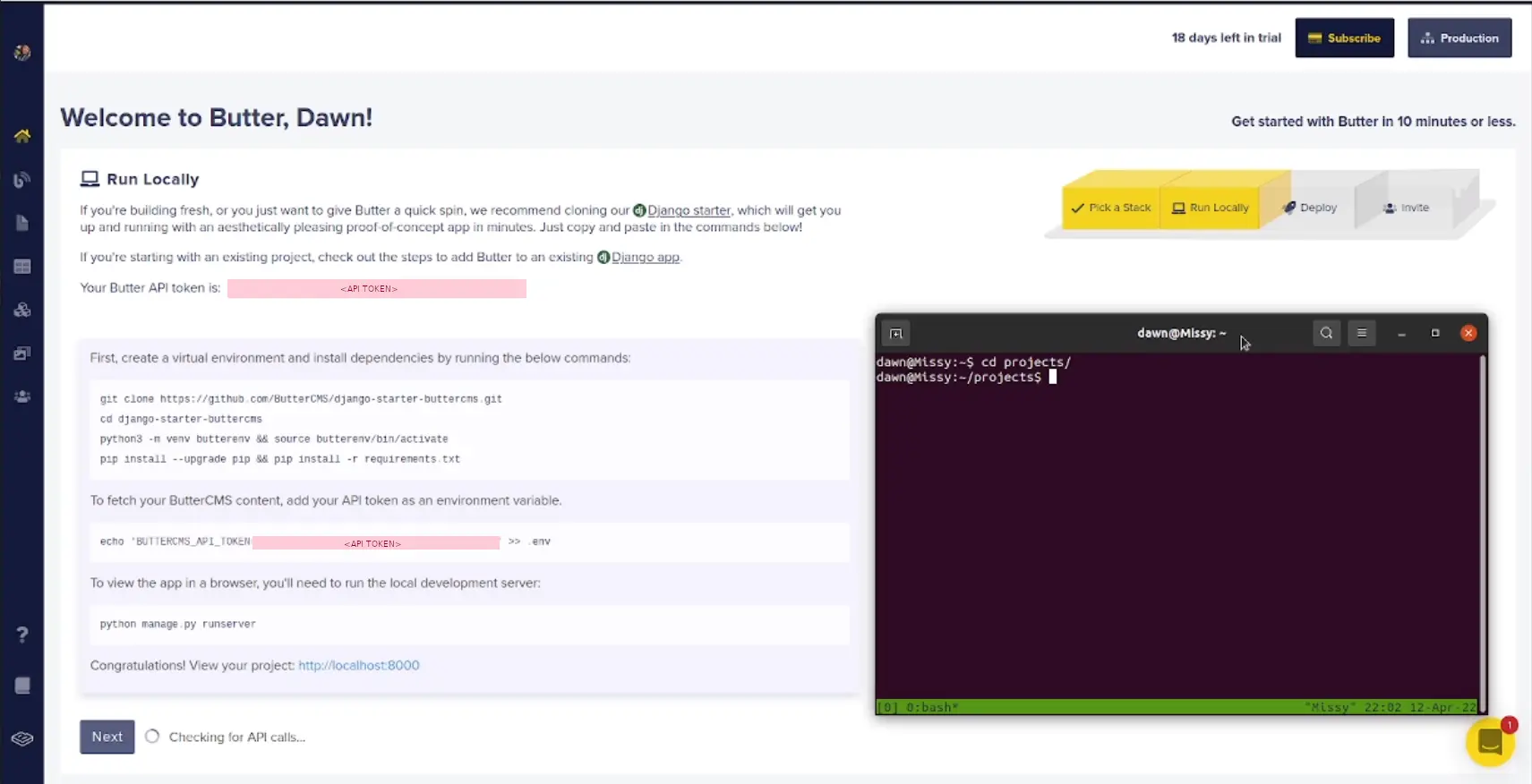
Task: Maximize the terminal window
Action: point(1435,333)
